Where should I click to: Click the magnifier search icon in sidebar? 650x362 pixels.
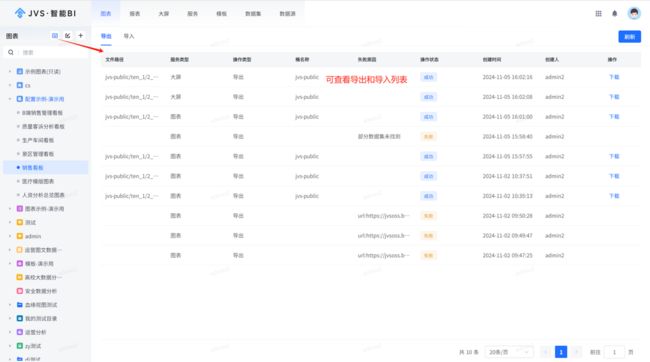[11, 52]
